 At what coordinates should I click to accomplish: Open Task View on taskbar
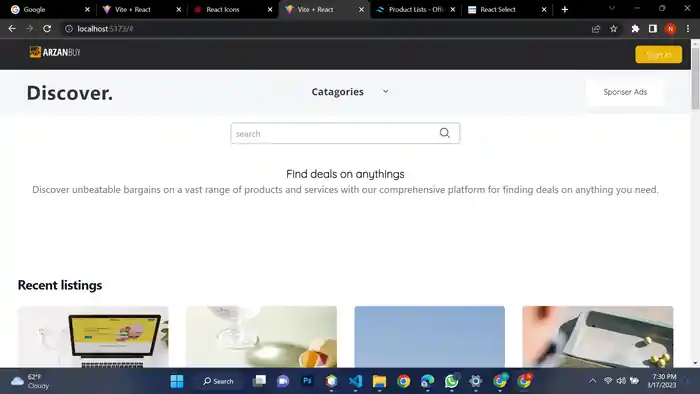tap(259, 381)
